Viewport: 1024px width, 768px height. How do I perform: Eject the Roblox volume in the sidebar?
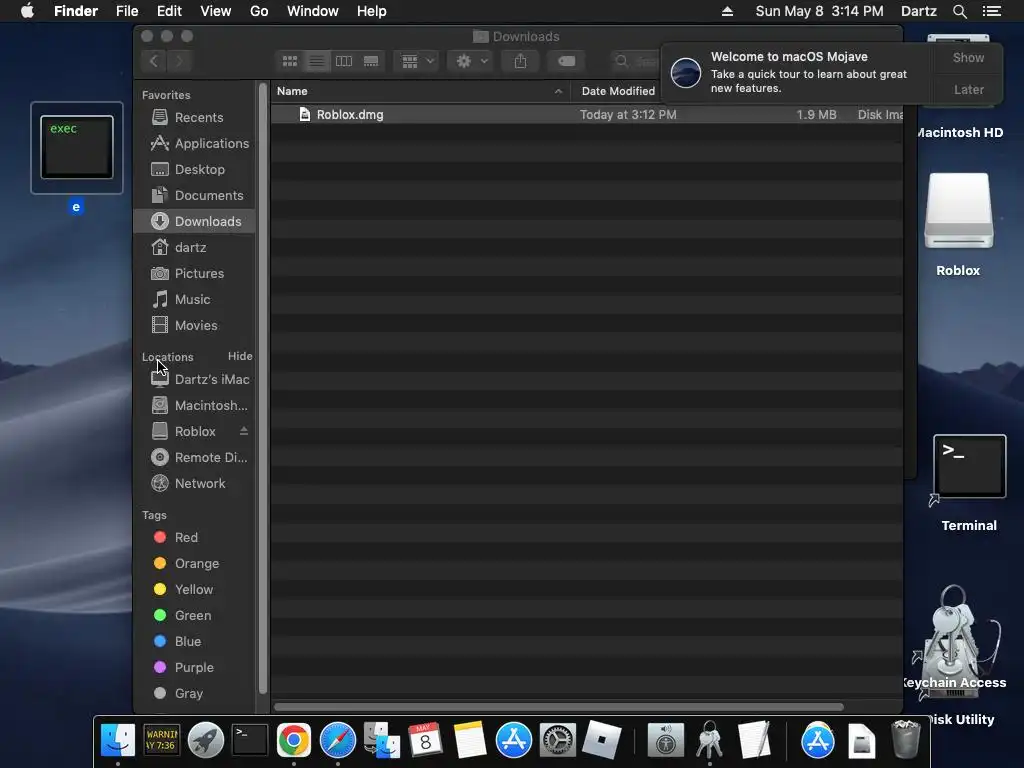tap(244, 431)
